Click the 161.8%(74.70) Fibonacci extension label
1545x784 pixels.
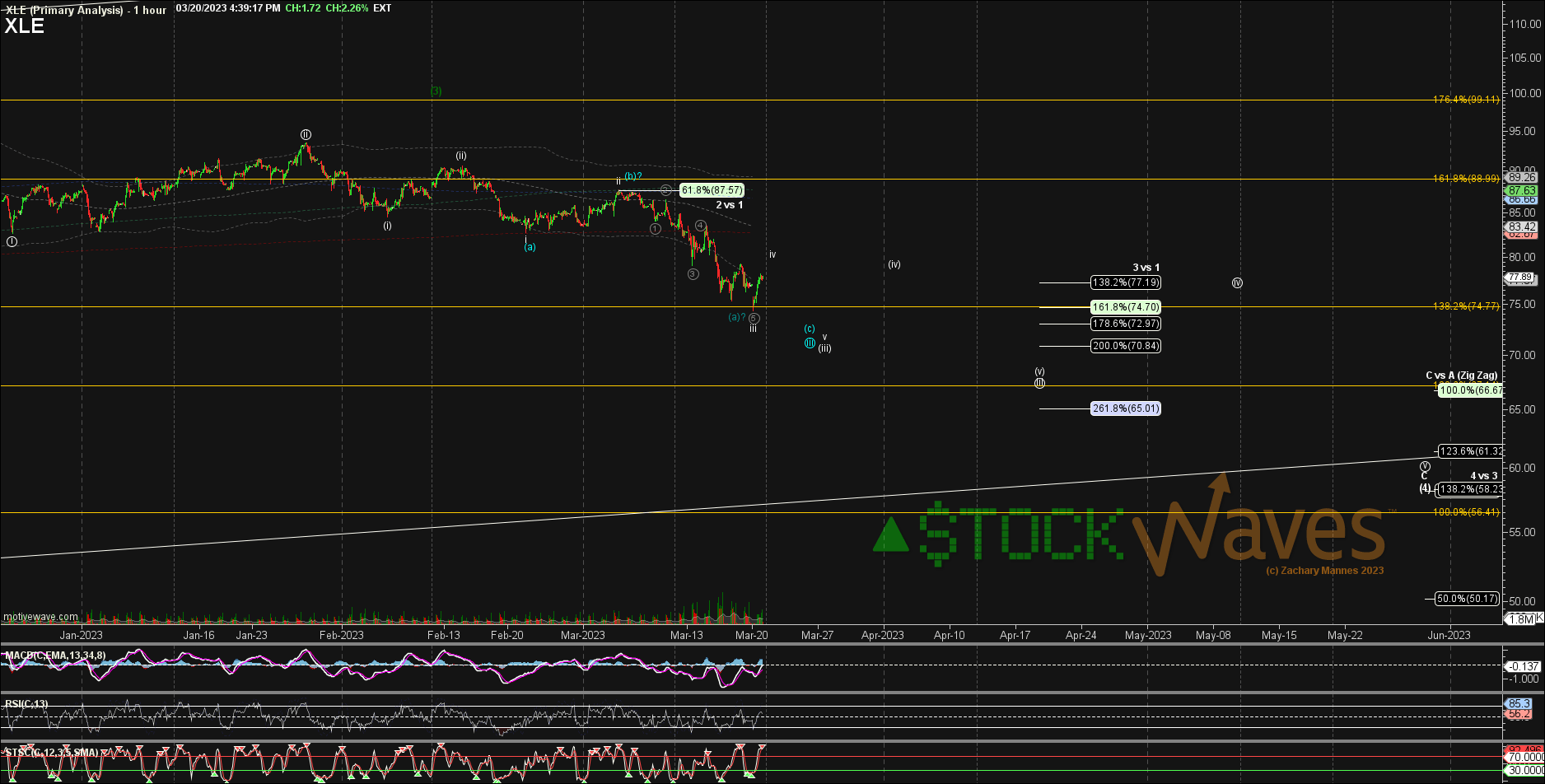pos(1125,306)
